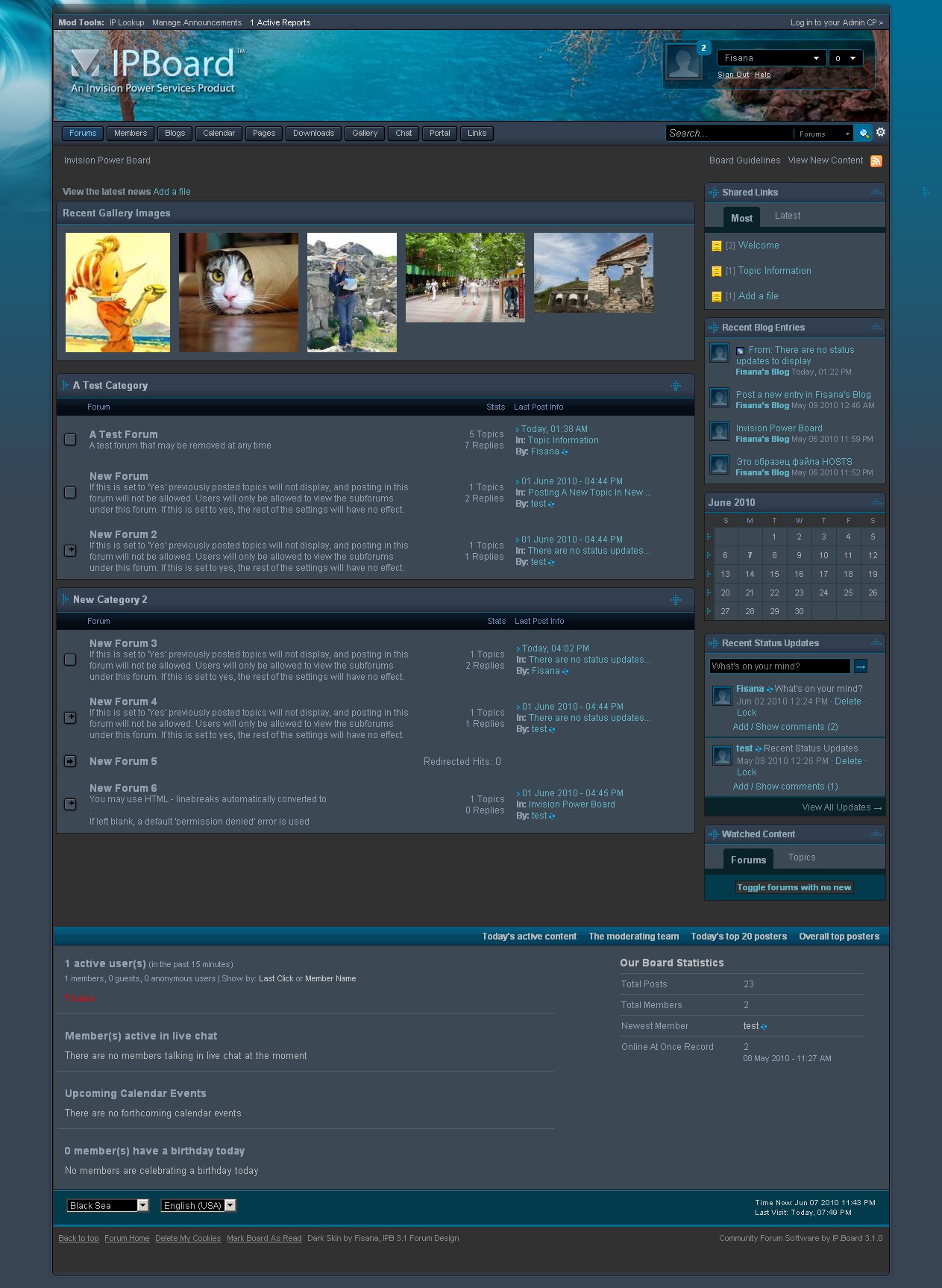Click Toggle forums with no new button
Image resolution: width=942 pixels, height=1288 pixels.
pyautogui.click(x=794, y=887)
